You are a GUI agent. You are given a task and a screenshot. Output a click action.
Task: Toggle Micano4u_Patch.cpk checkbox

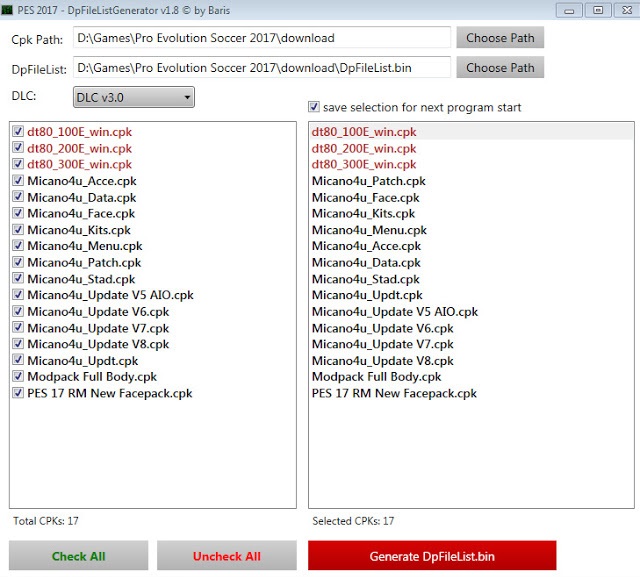18,262
